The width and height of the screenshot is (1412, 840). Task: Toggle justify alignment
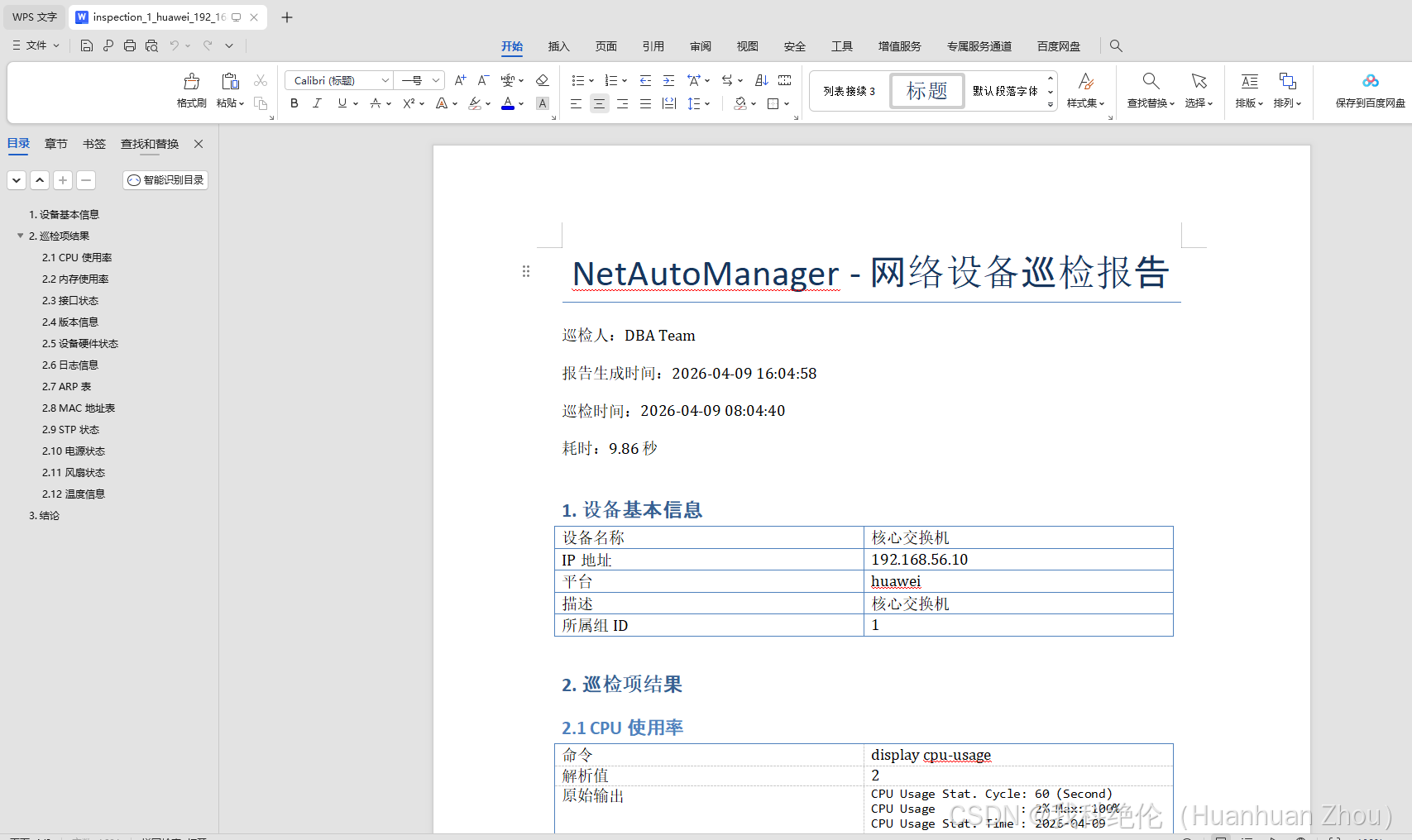(646, 103)
